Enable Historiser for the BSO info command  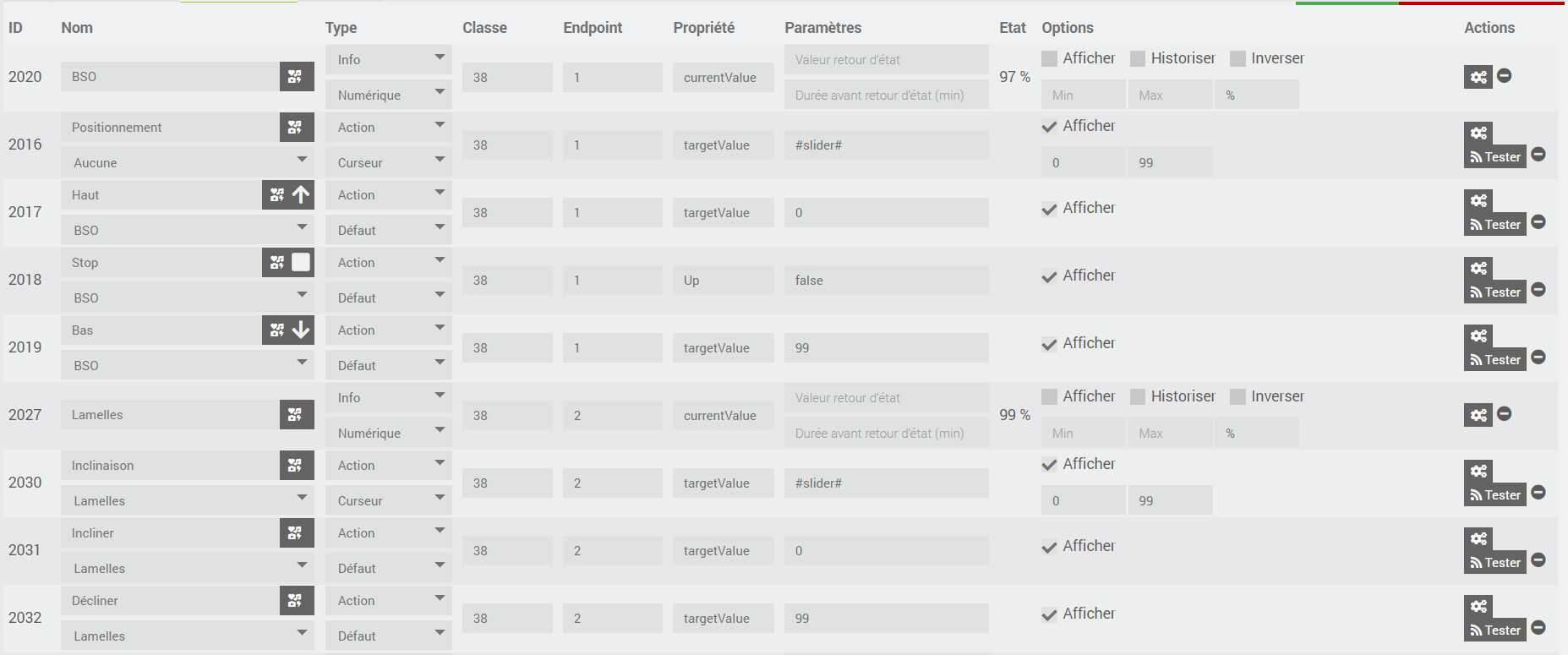pos(1138,58)
